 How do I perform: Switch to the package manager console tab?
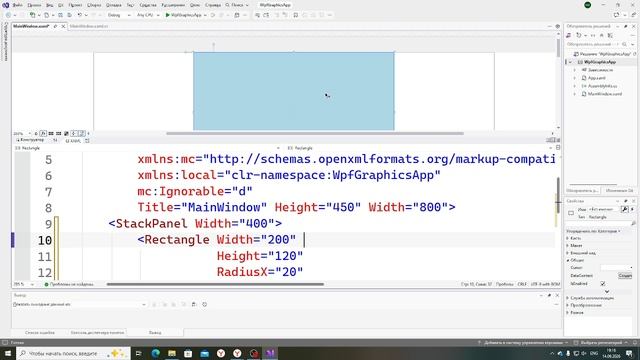tap(97, 333)
